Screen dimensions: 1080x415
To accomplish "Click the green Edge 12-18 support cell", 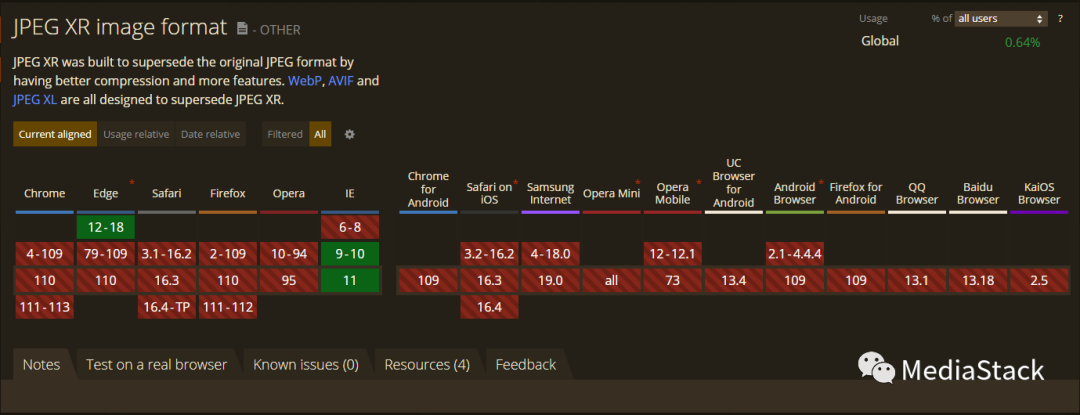I will (x=105, y=227).
